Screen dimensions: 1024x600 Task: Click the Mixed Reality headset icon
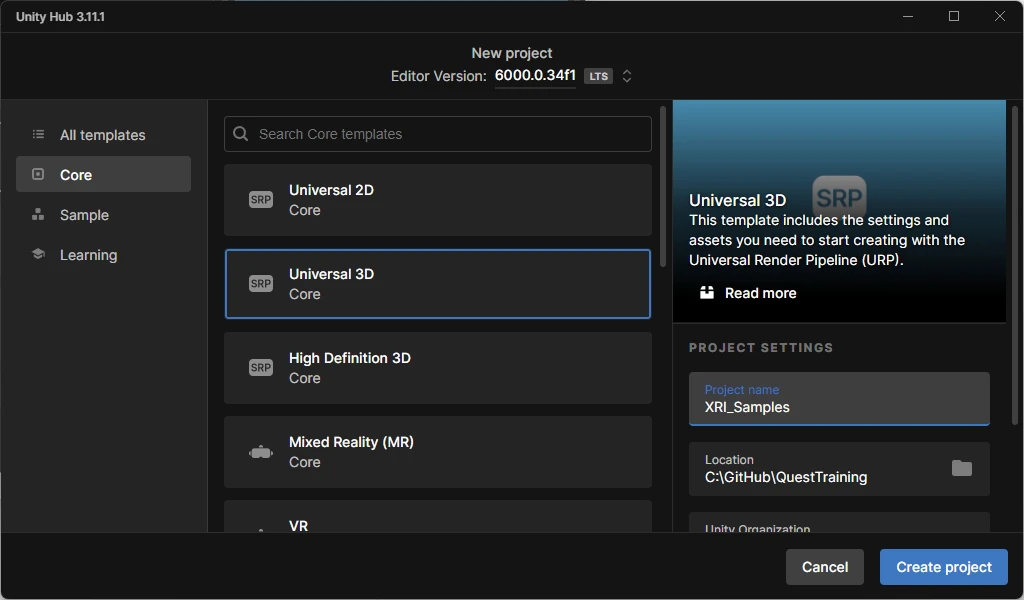260,451
